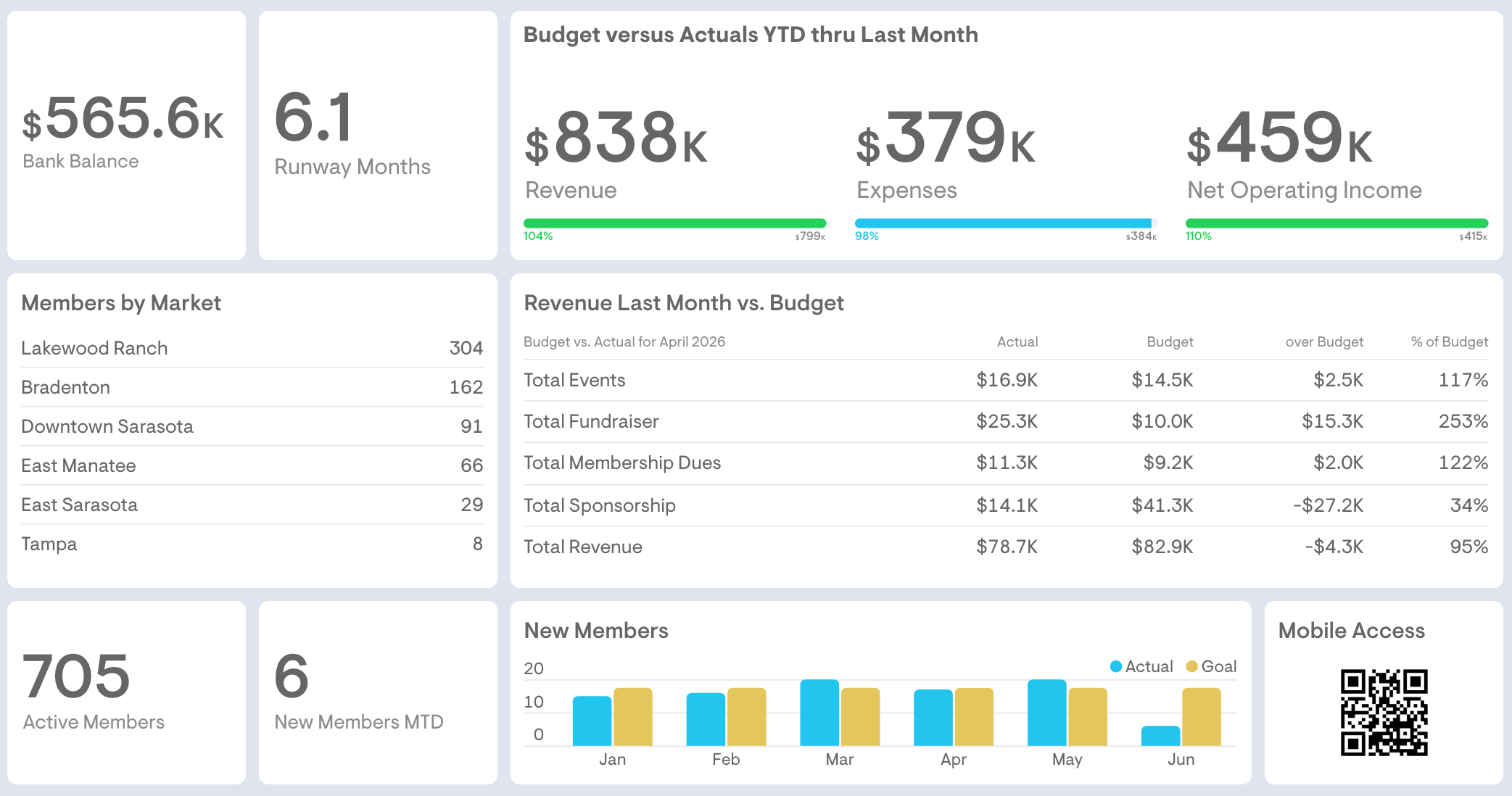Click the $379K Expenses value
The width and height of the screenshot is (1512, 796).
[x=946, y=137]
